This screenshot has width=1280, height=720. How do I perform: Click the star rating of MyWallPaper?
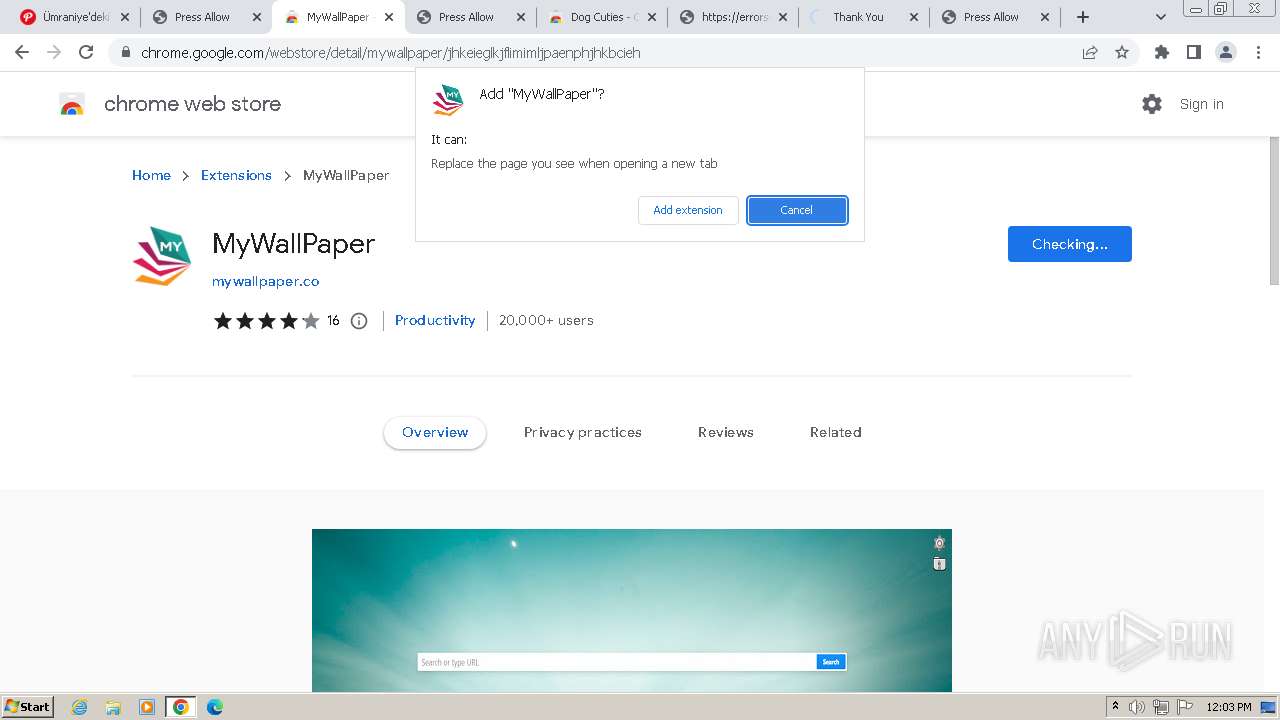tap(266, 321)
